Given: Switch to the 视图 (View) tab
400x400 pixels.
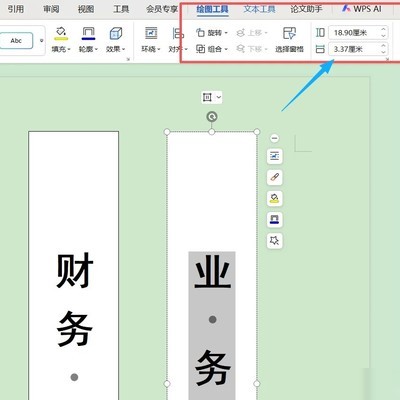Looking at the screenshot, I should pyautogui.click(x=86, y=9).
